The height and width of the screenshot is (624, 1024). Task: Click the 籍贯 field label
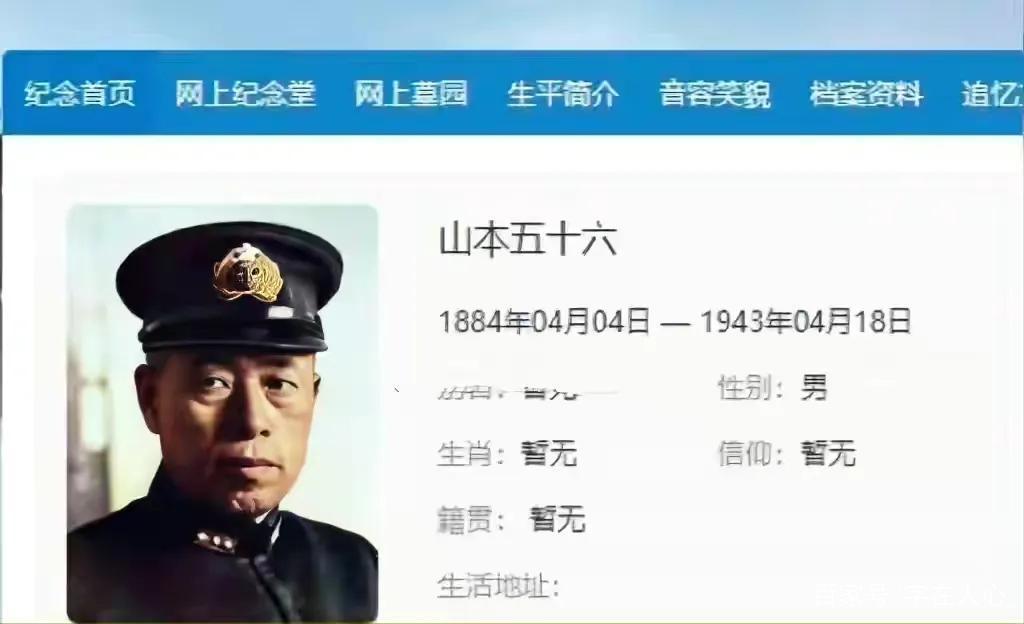click(471, 520)
